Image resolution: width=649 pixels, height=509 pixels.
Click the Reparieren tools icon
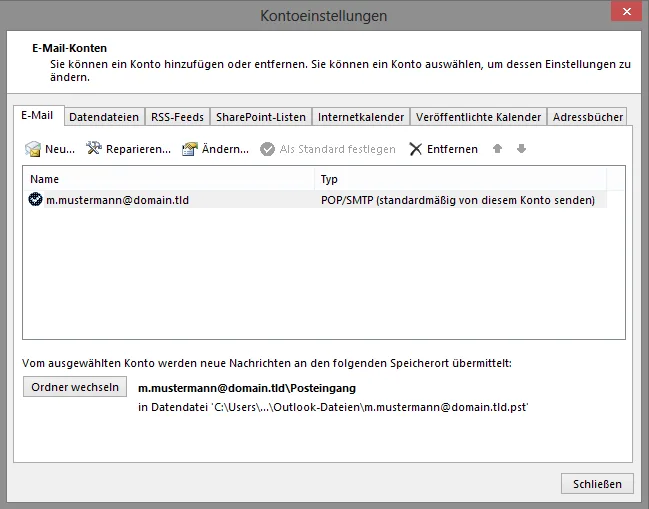tap(94, 148)
